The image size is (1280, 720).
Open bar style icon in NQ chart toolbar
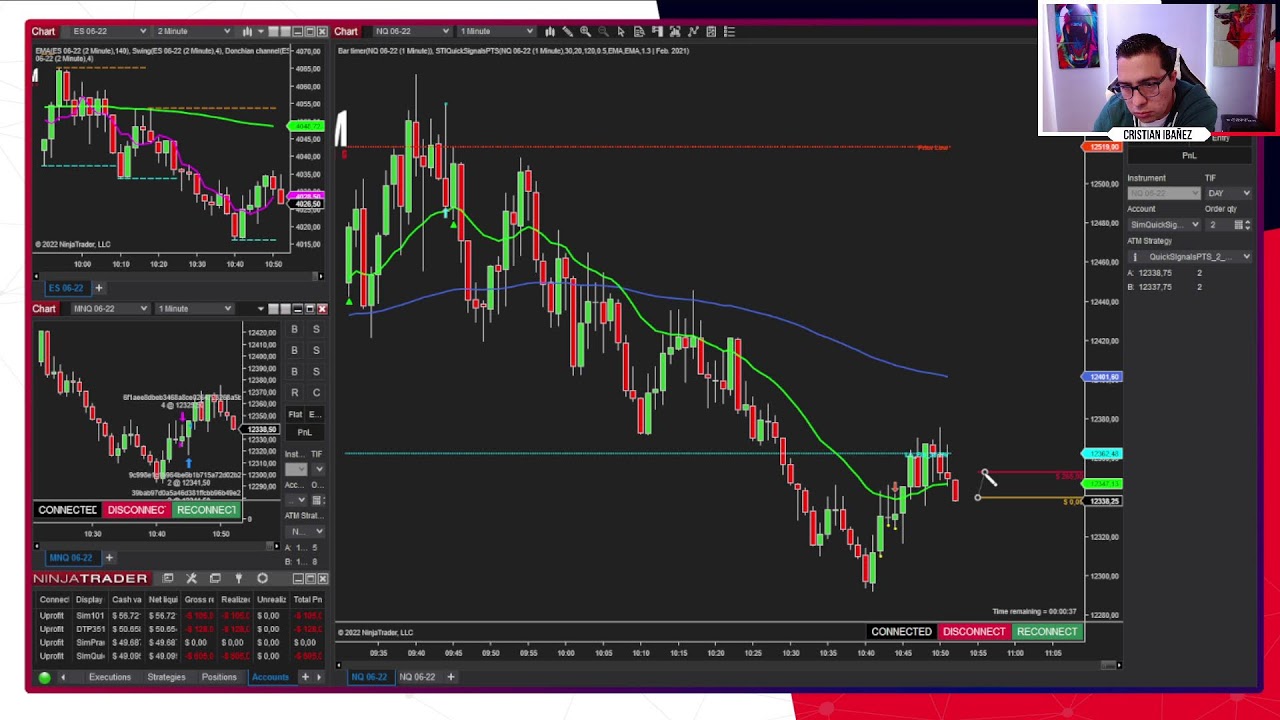click(550, 32)
